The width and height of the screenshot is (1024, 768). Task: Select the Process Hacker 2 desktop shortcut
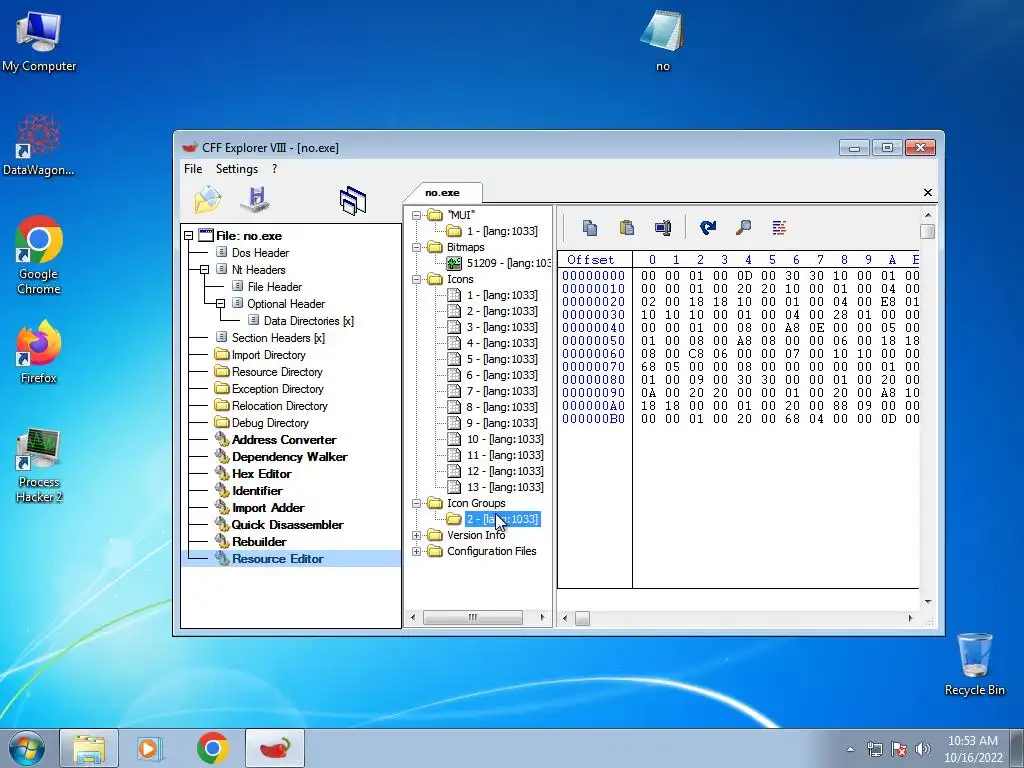(x=39, y=466)
